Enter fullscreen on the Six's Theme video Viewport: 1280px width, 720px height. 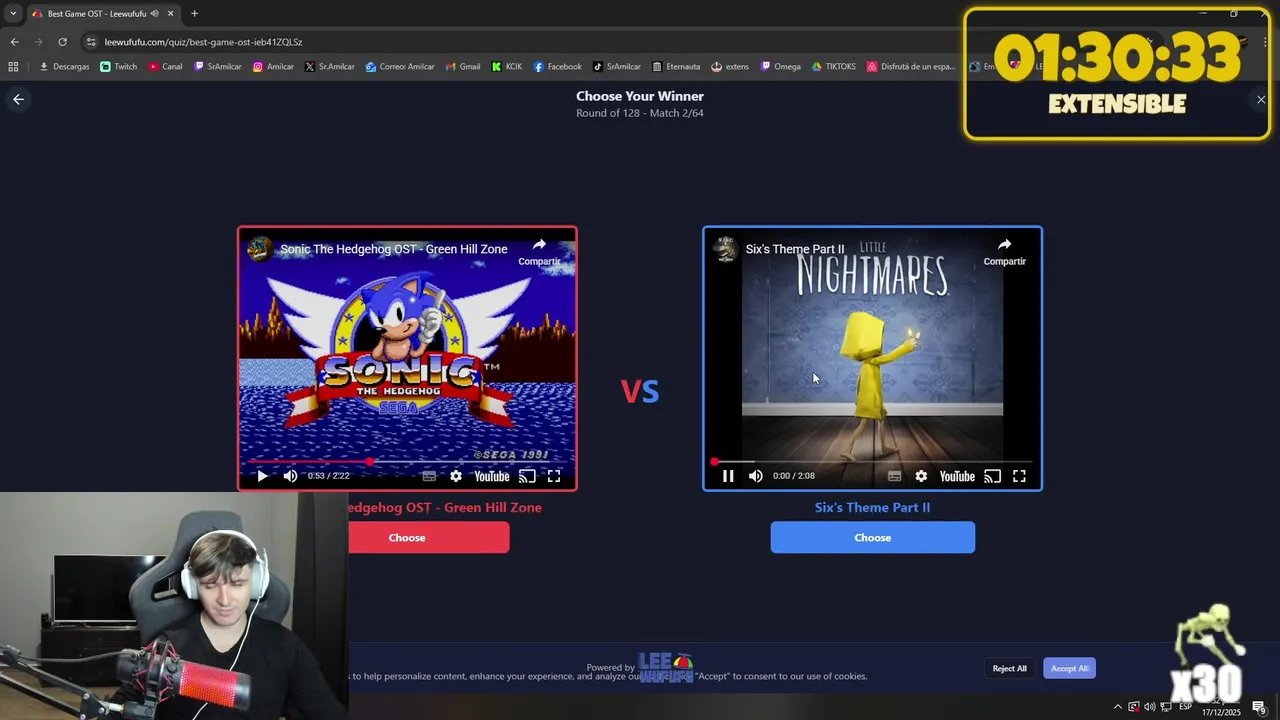coord(1019,476)
